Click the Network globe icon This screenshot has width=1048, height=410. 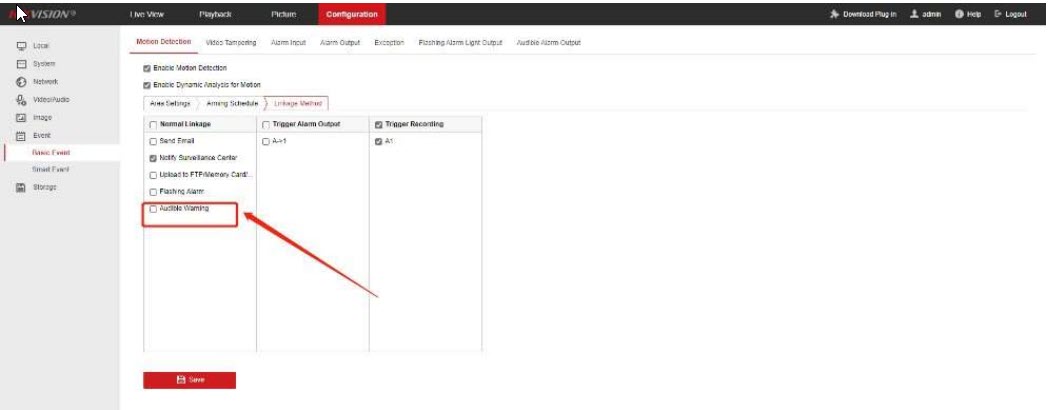click(x=20, y=81)
